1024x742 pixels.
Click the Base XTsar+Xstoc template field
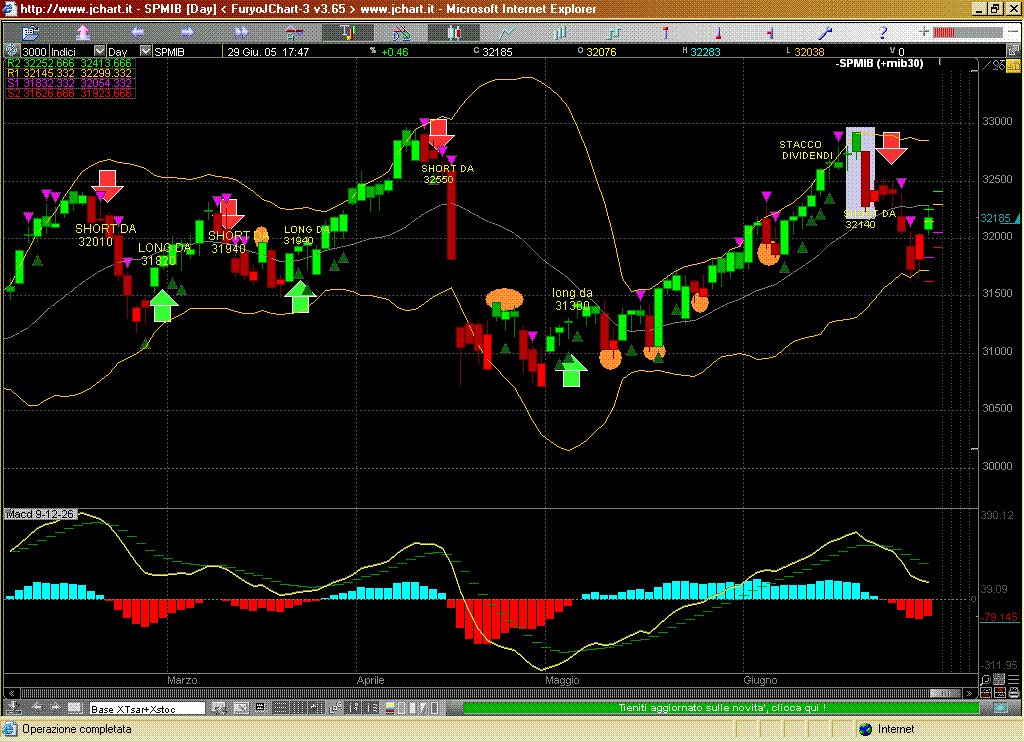(147, 708)
